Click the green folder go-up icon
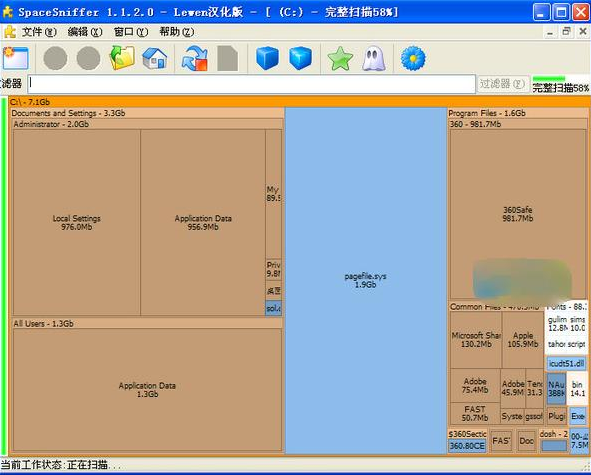The image size is (591, 475). 122,58
